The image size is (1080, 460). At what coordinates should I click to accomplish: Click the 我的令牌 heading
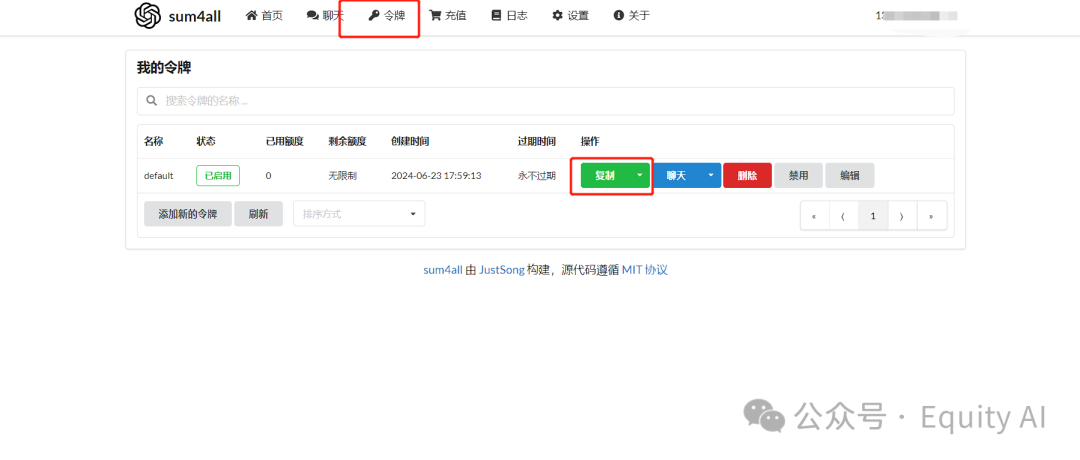[164, 67]
